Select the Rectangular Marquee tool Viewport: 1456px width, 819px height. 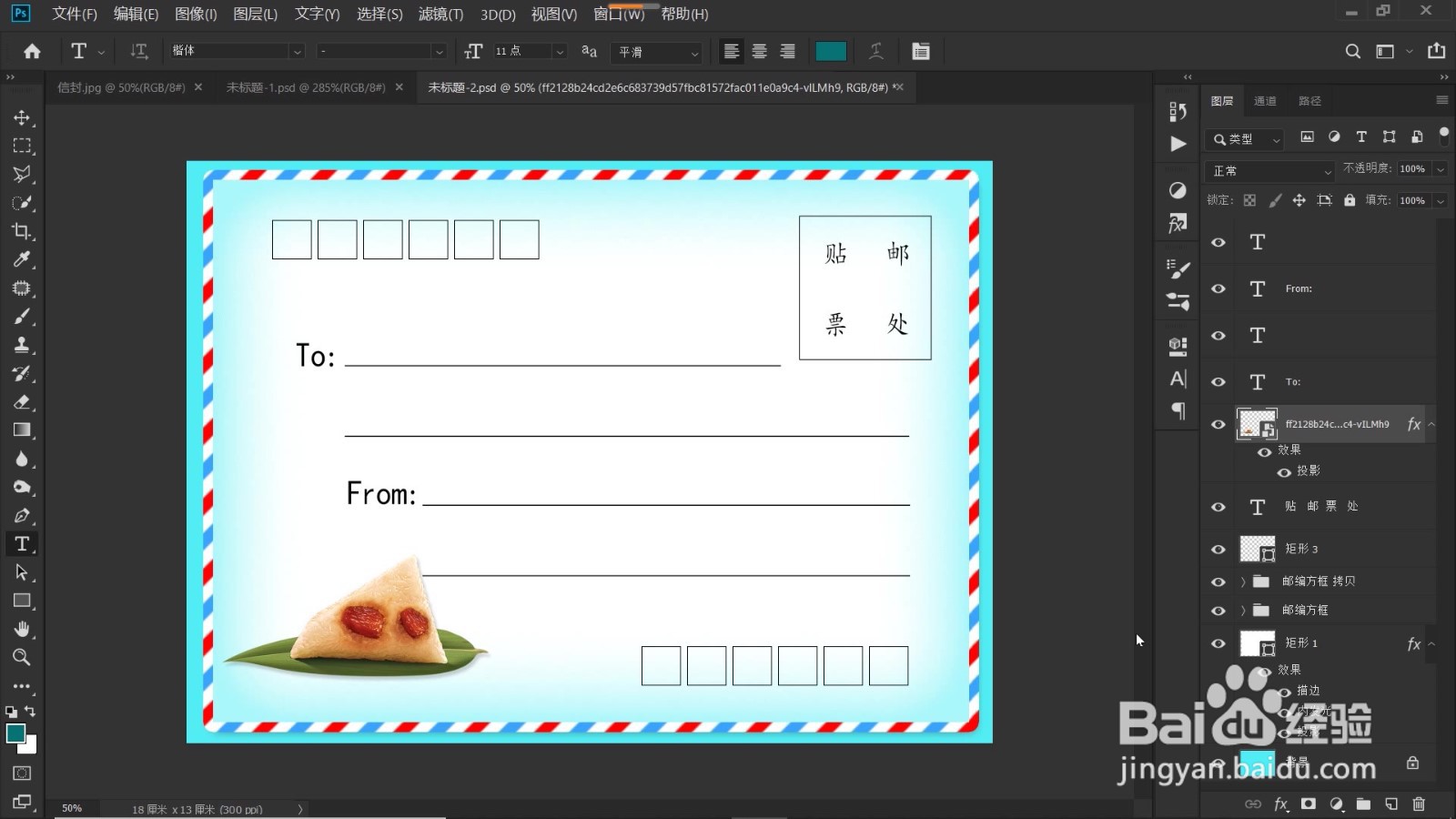click(22, 146)
